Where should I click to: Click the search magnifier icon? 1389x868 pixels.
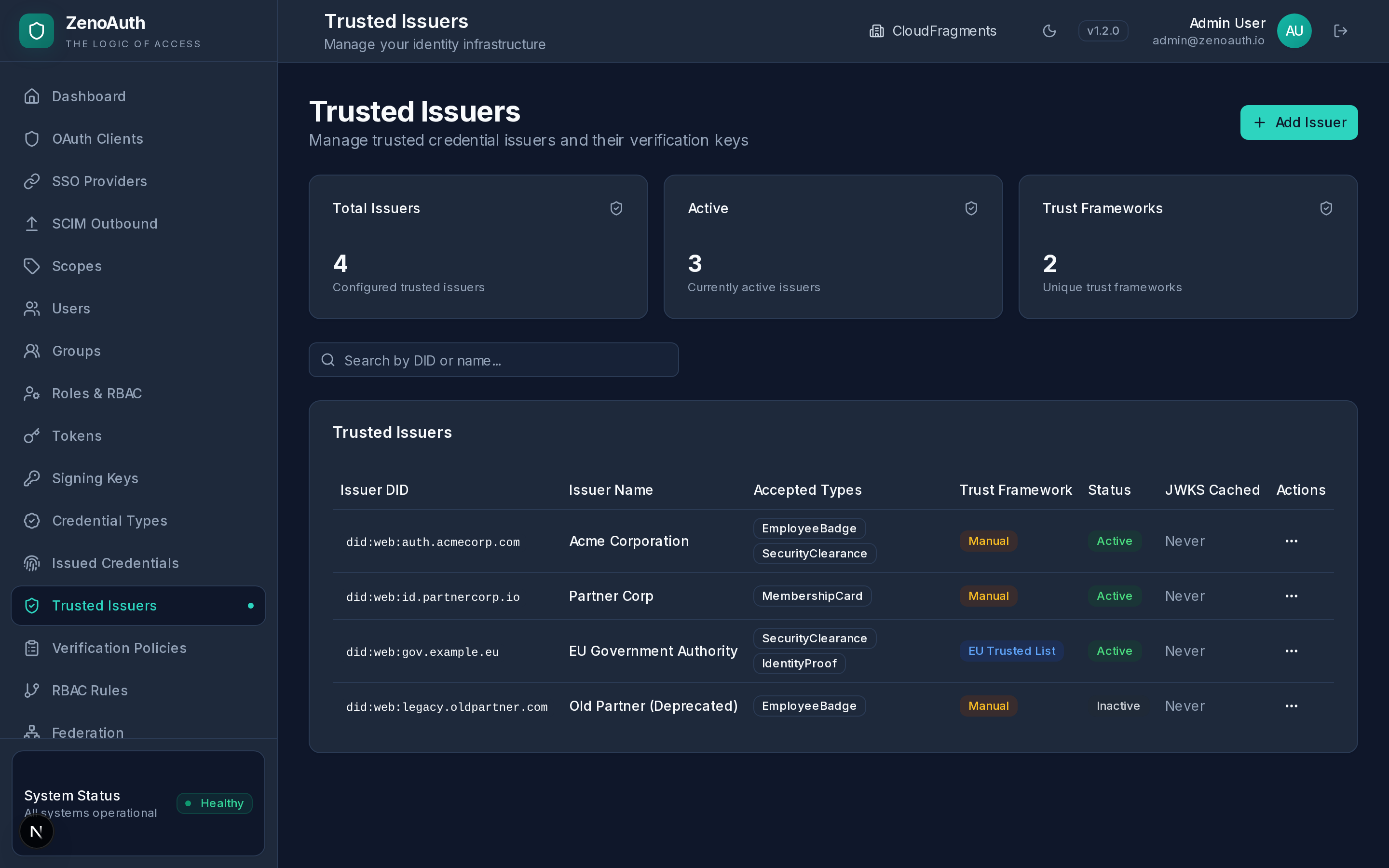[x=328, y=359]
